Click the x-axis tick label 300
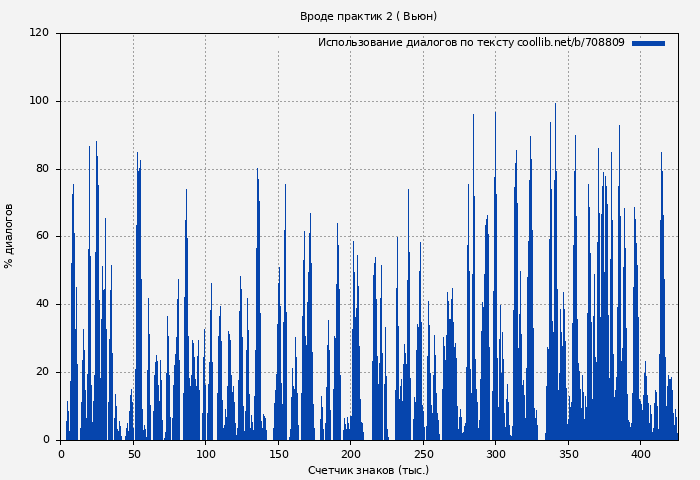 tap(495, 454)
